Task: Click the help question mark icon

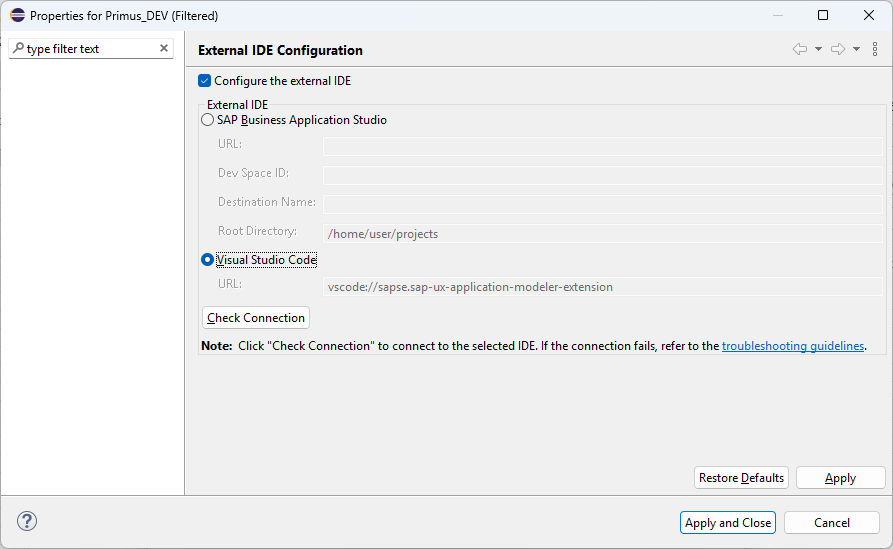Action: click(27, 521)
